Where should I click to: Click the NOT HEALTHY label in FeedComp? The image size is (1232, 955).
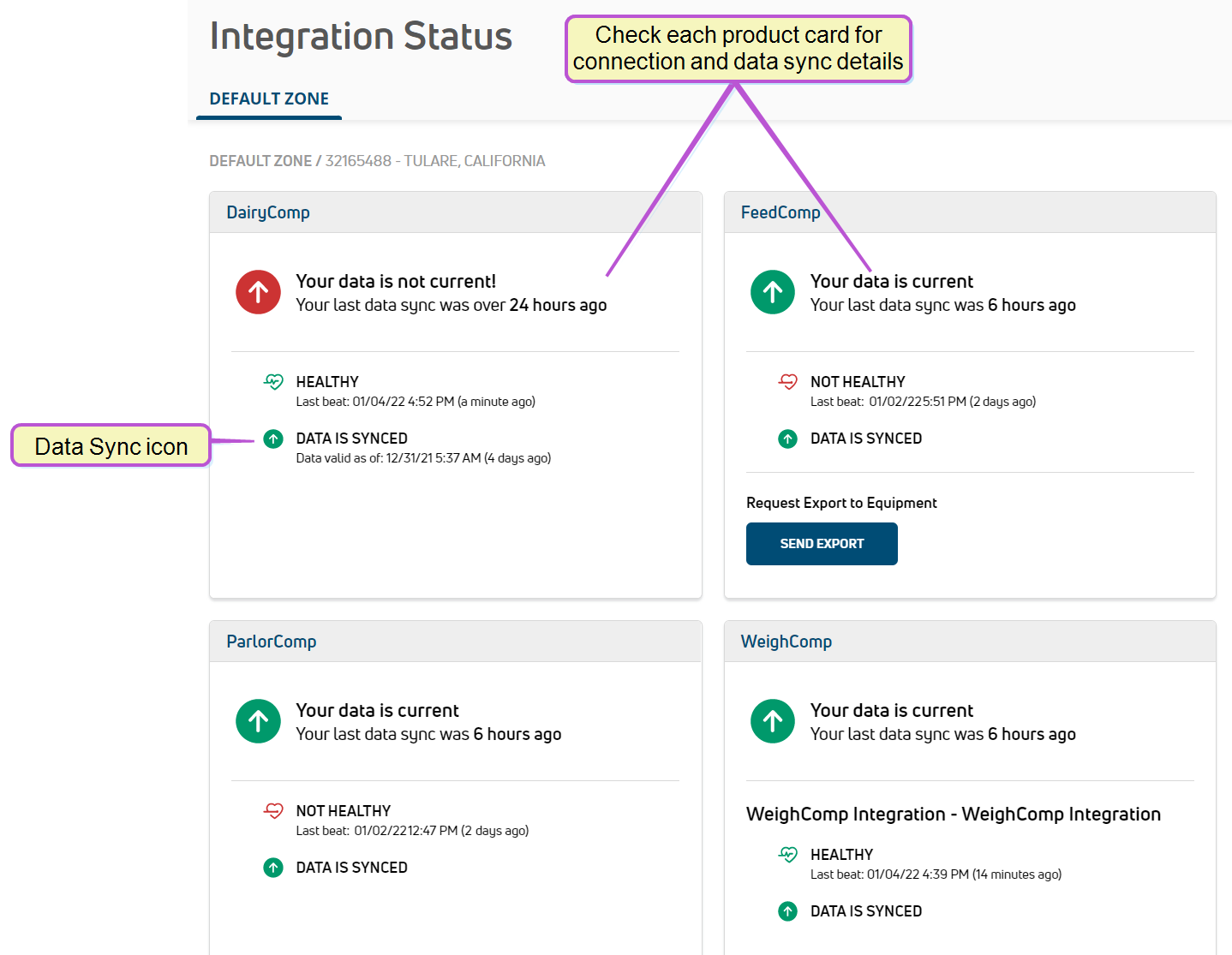pyautogui.click(x=858, y=382)
